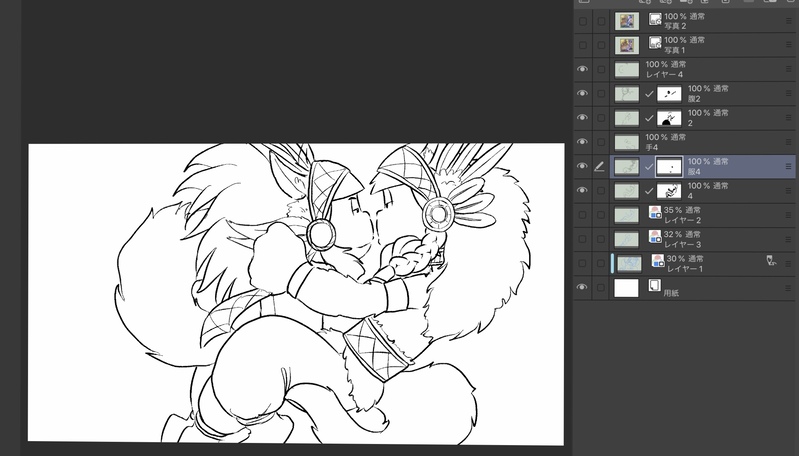
Task: Grab the handle icon of 手4 row
Action: [x=789, y=142]
